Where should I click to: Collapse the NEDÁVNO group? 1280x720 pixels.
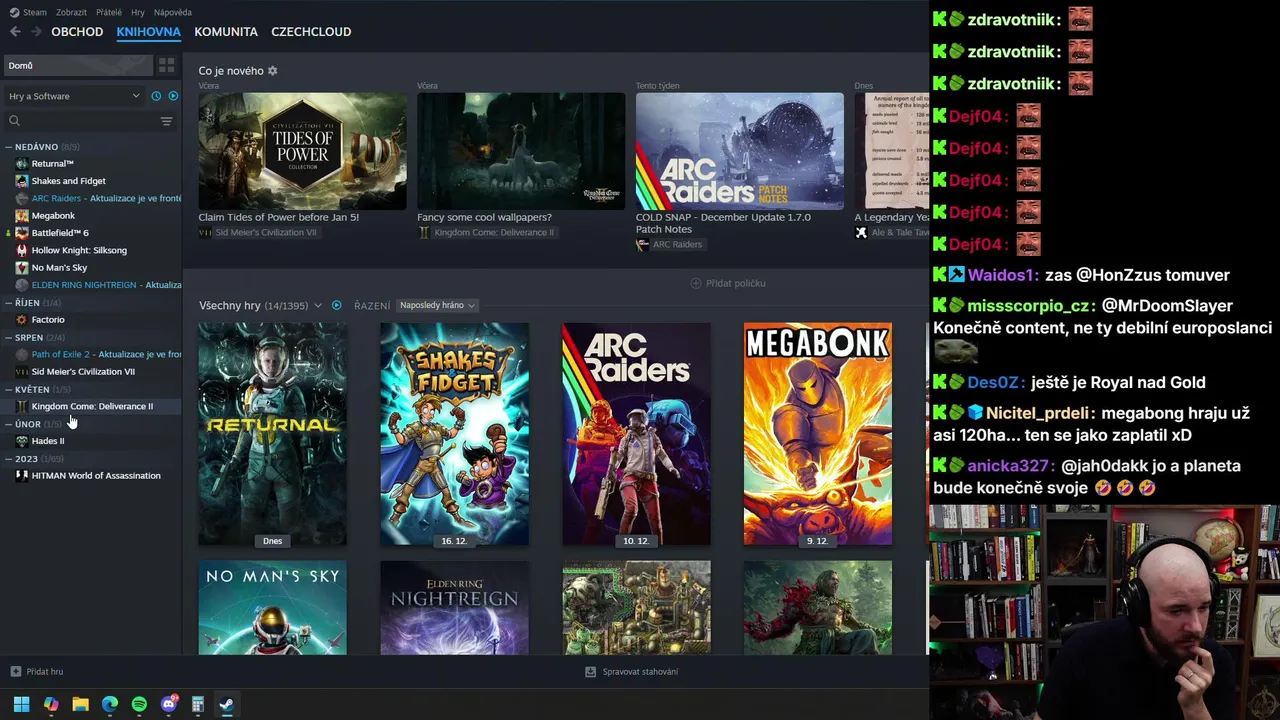(x=8, y=147)
